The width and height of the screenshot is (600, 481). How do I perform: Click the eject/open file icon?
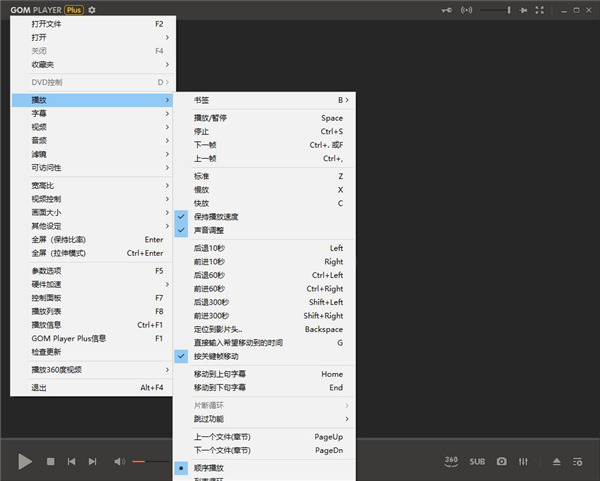557,461
